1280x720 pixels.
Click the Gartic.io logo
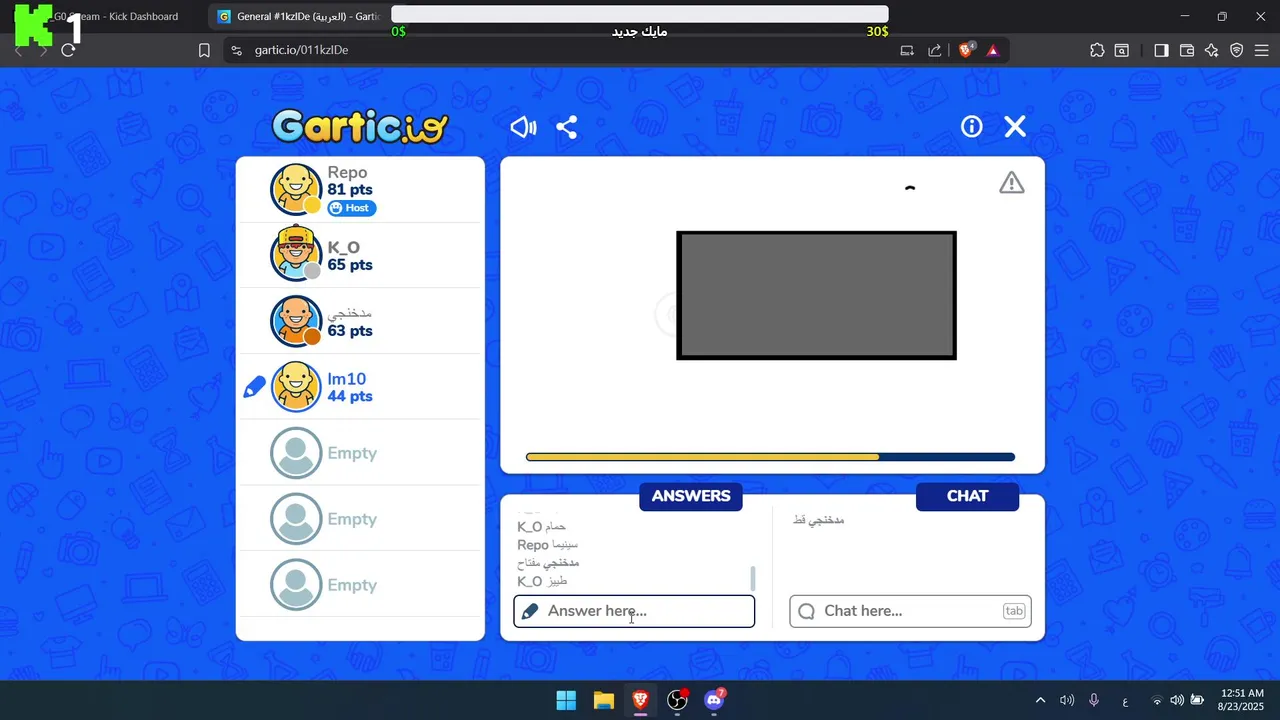coord(360,127)
